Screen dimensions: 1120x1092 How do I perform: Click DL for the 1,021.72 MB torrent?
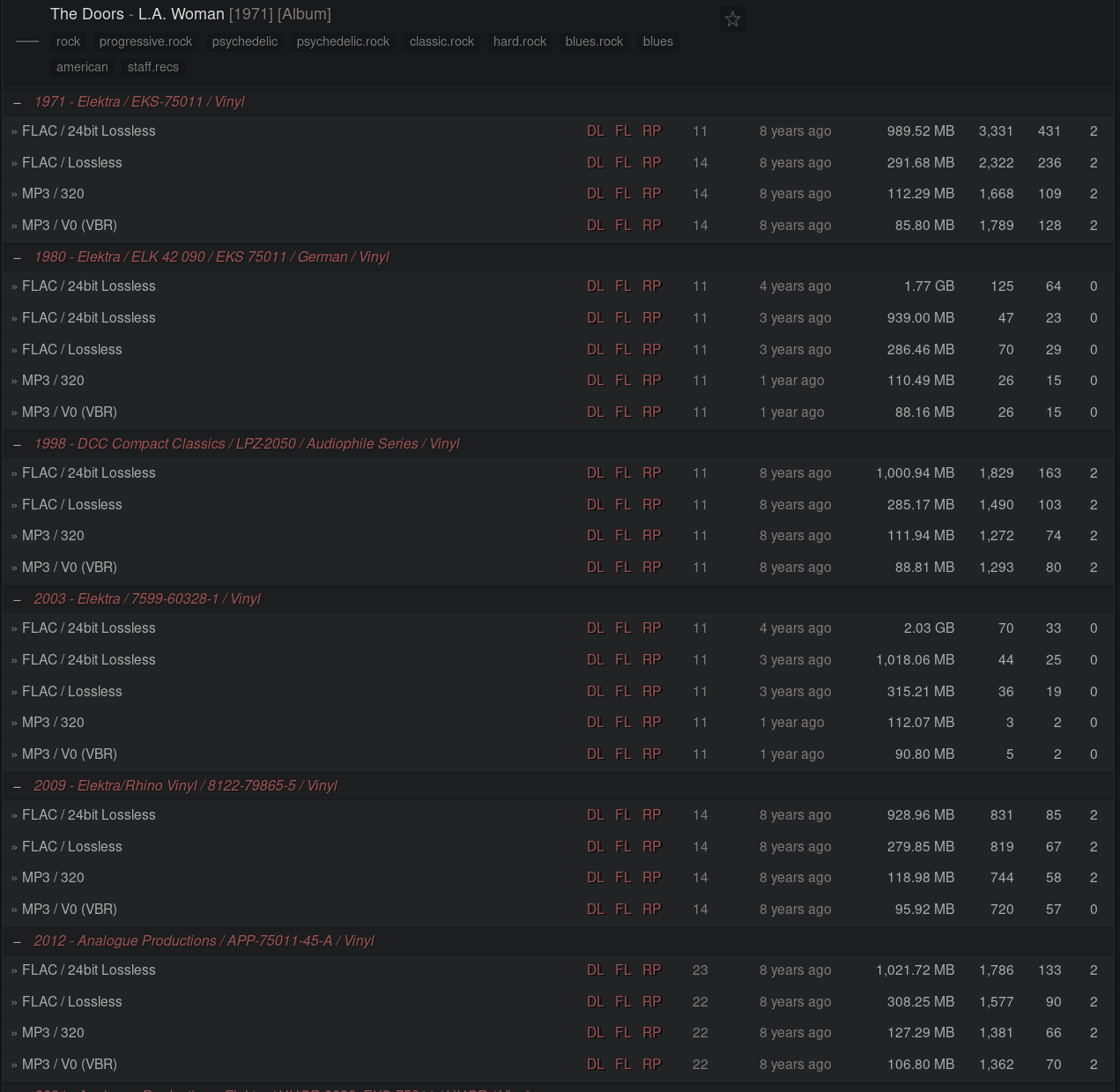[596, 969]
